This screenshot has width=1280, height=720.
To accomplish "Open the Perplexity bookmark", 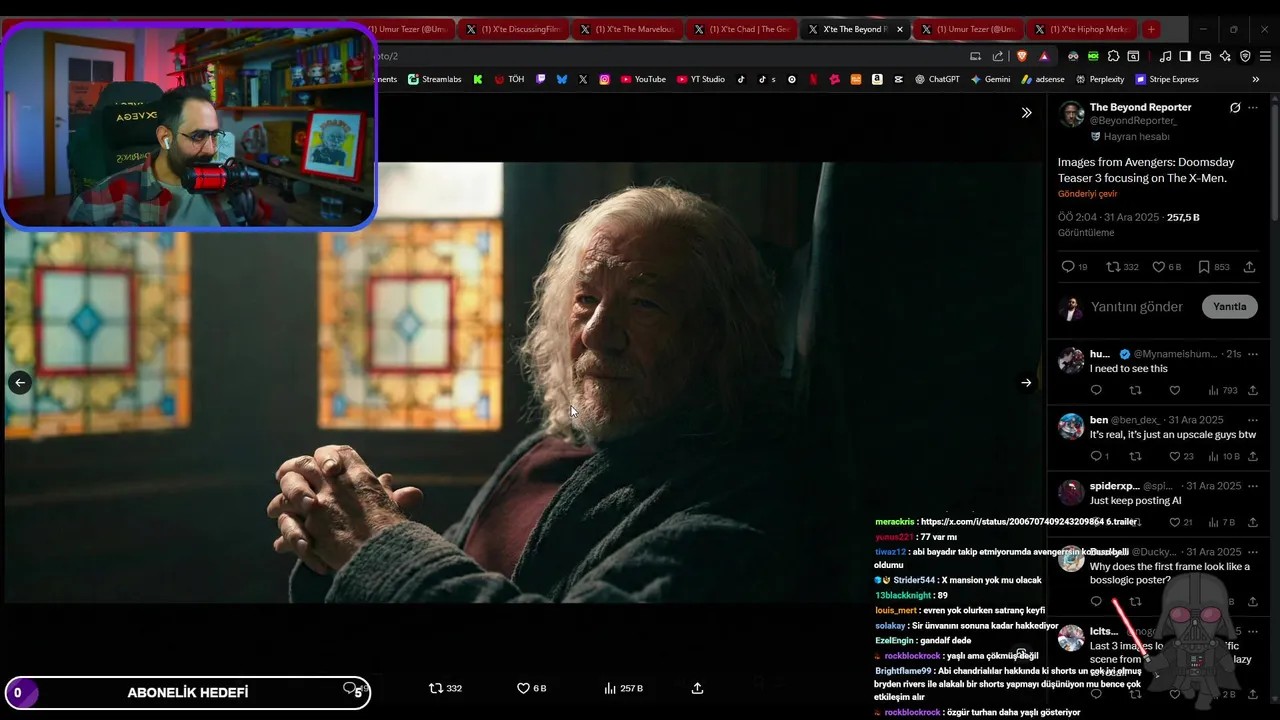I will click(1100, 79).
